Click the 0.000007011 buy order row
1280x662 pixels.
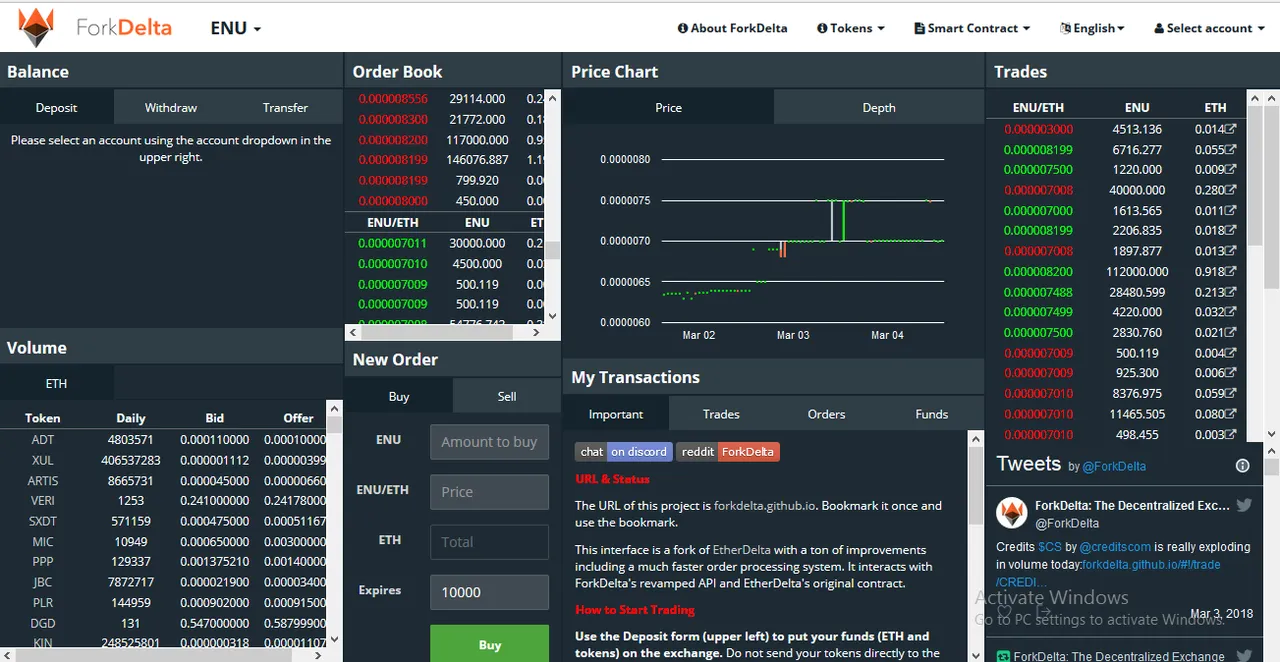(444, 243)
